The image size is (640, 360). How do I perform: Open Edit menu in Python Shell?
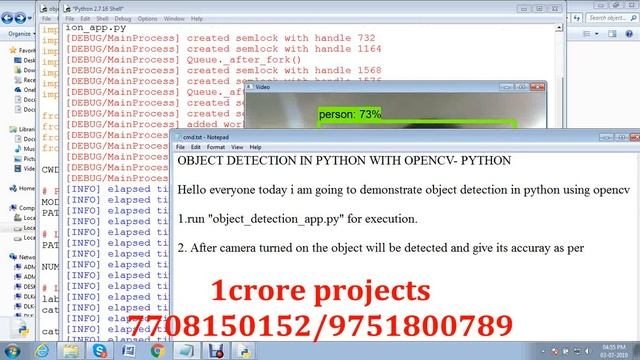click(x=85, y=19)
